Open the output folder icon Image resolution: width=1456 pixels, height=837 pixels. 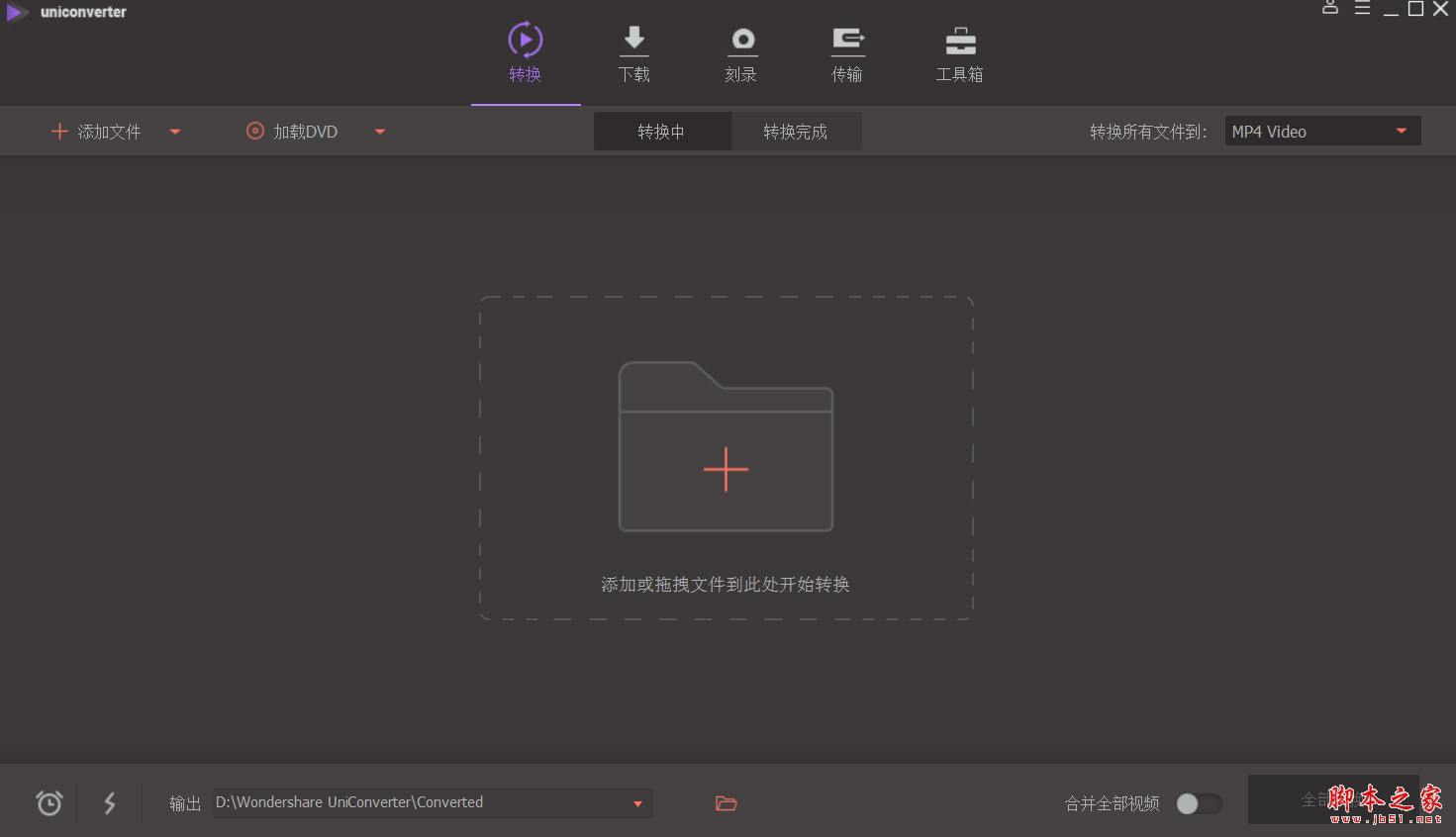coord(727,802)
